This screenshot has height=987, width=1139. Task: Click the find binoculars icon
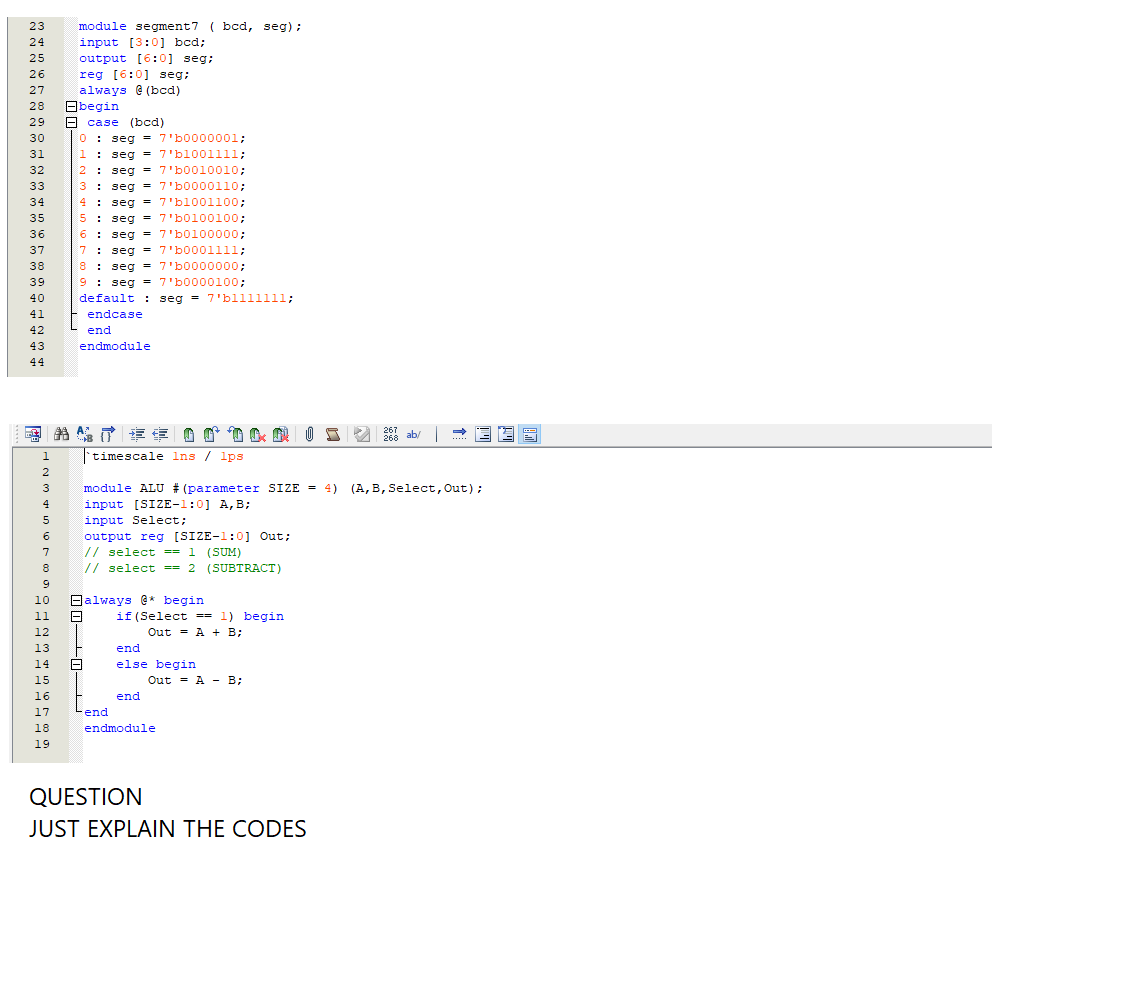coord(62,434)
